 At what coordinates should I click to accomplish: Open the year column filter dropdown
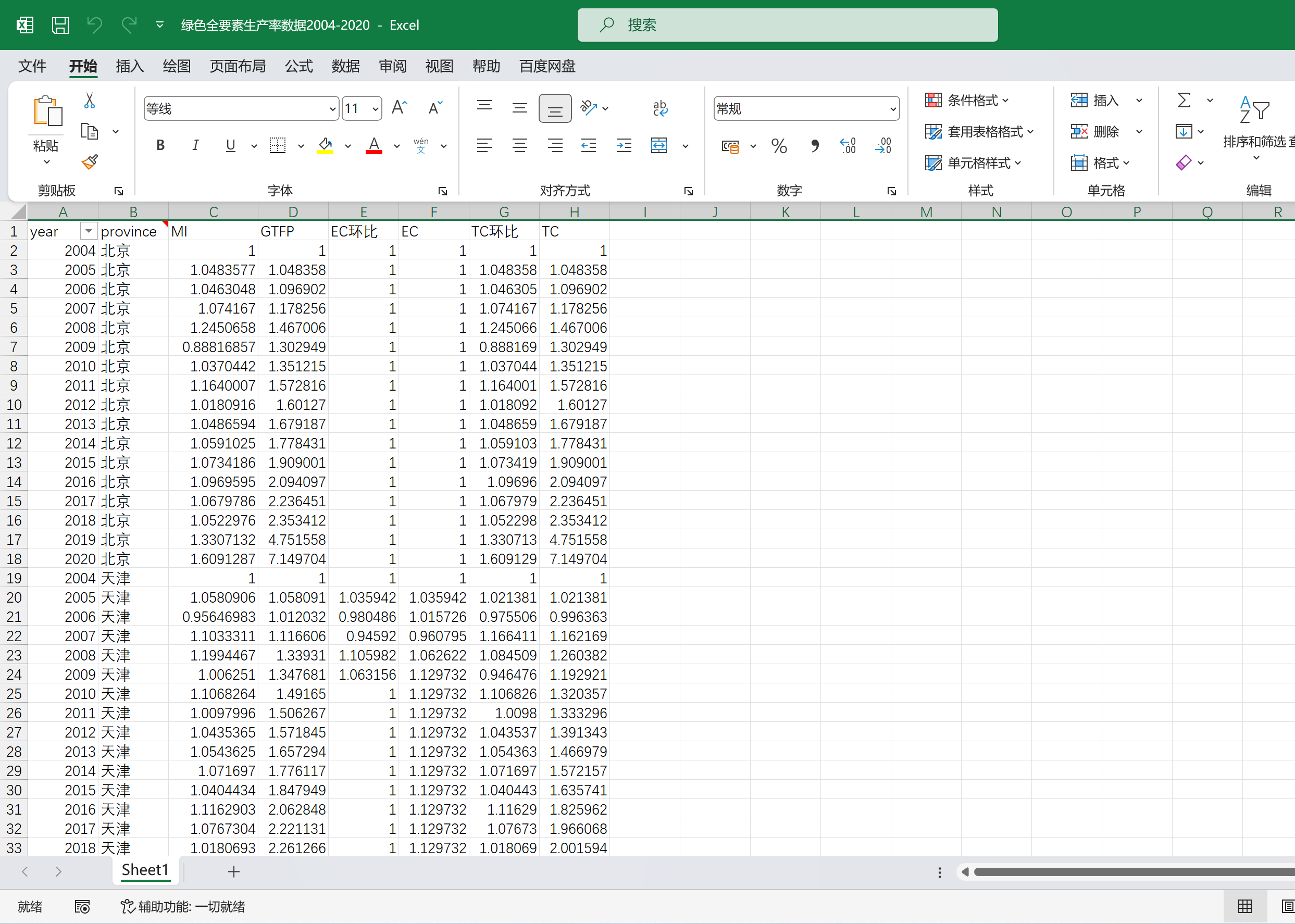click(x=88, y=231)
